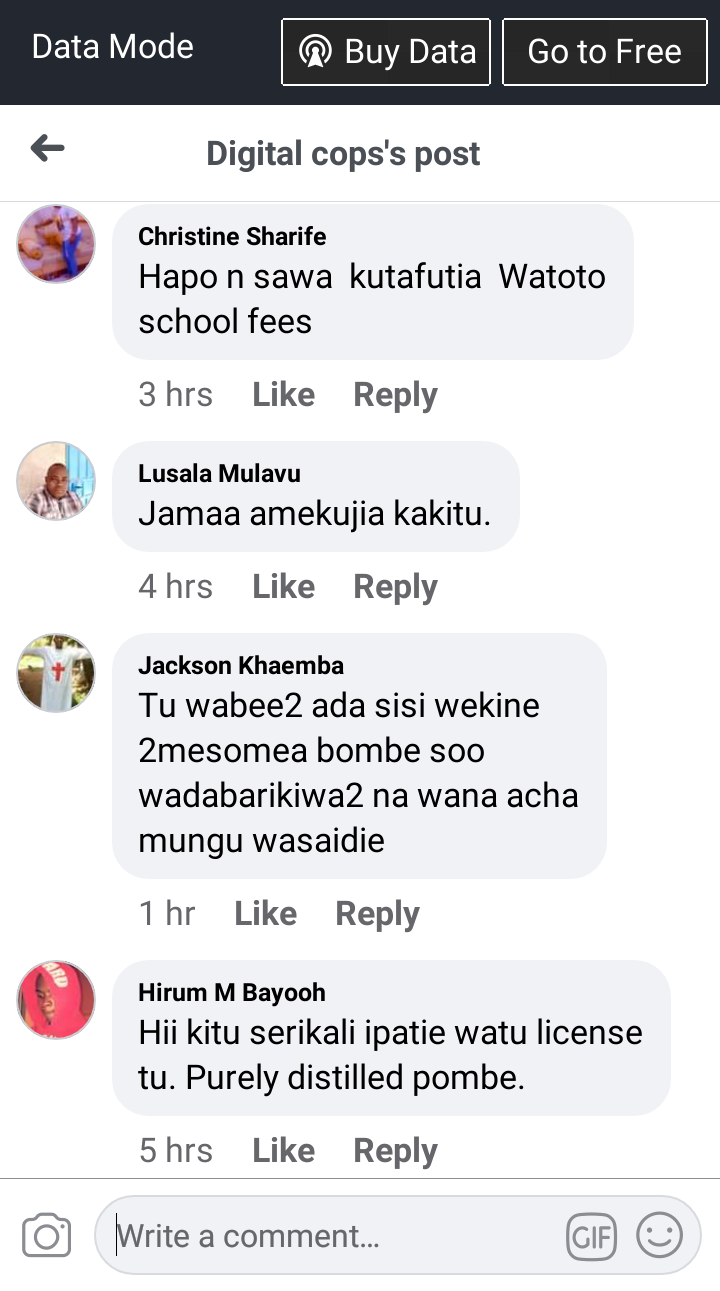The image size is (720, 1291).
Task: Like Jackson Khaemba's comment
Action: point(266,914)
